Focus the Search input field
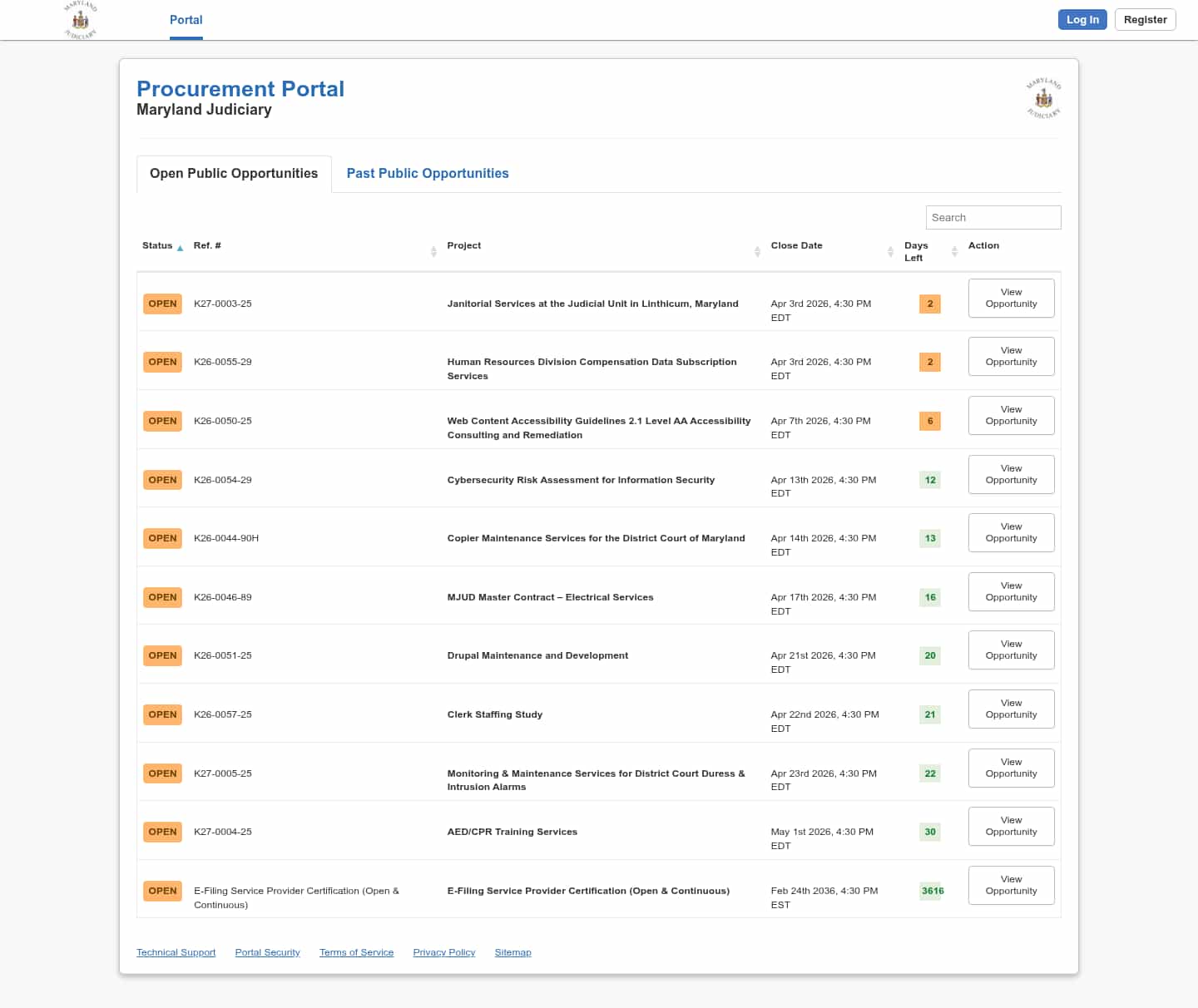 click(993, 217)
